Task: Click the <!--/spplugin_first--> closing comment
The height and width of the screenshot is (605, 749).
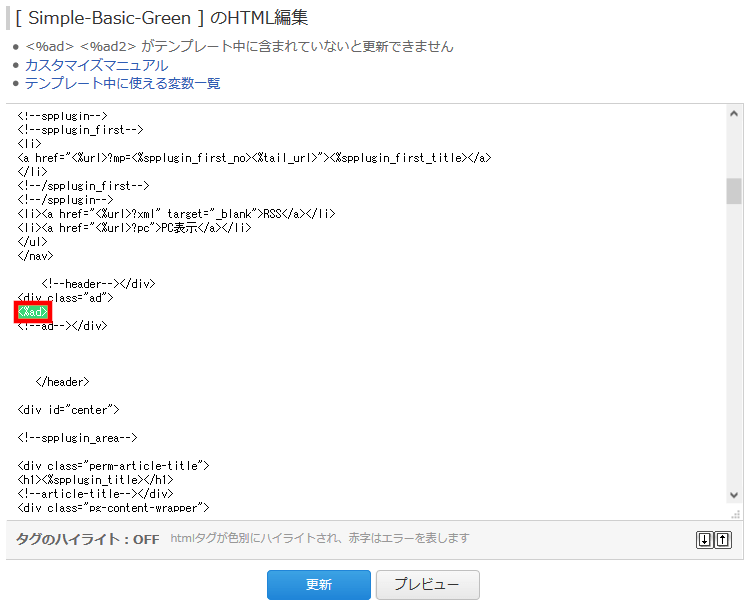Action: (83, 186)
